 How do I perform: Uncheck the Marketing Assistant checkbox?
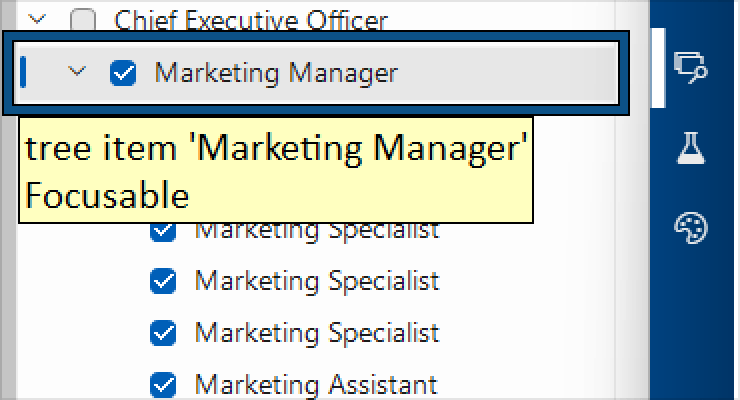162,384
